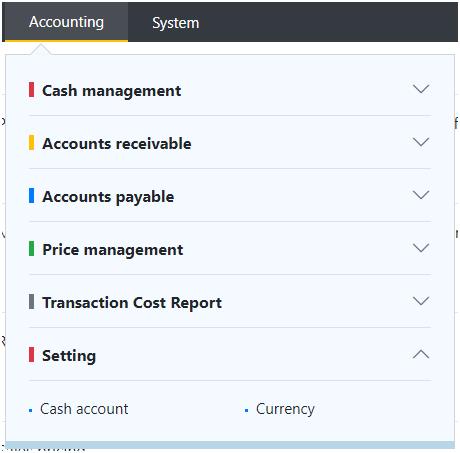Collapse the Setting section chevron
This screenshot has width=460, height=453.
tap(421, 354)
